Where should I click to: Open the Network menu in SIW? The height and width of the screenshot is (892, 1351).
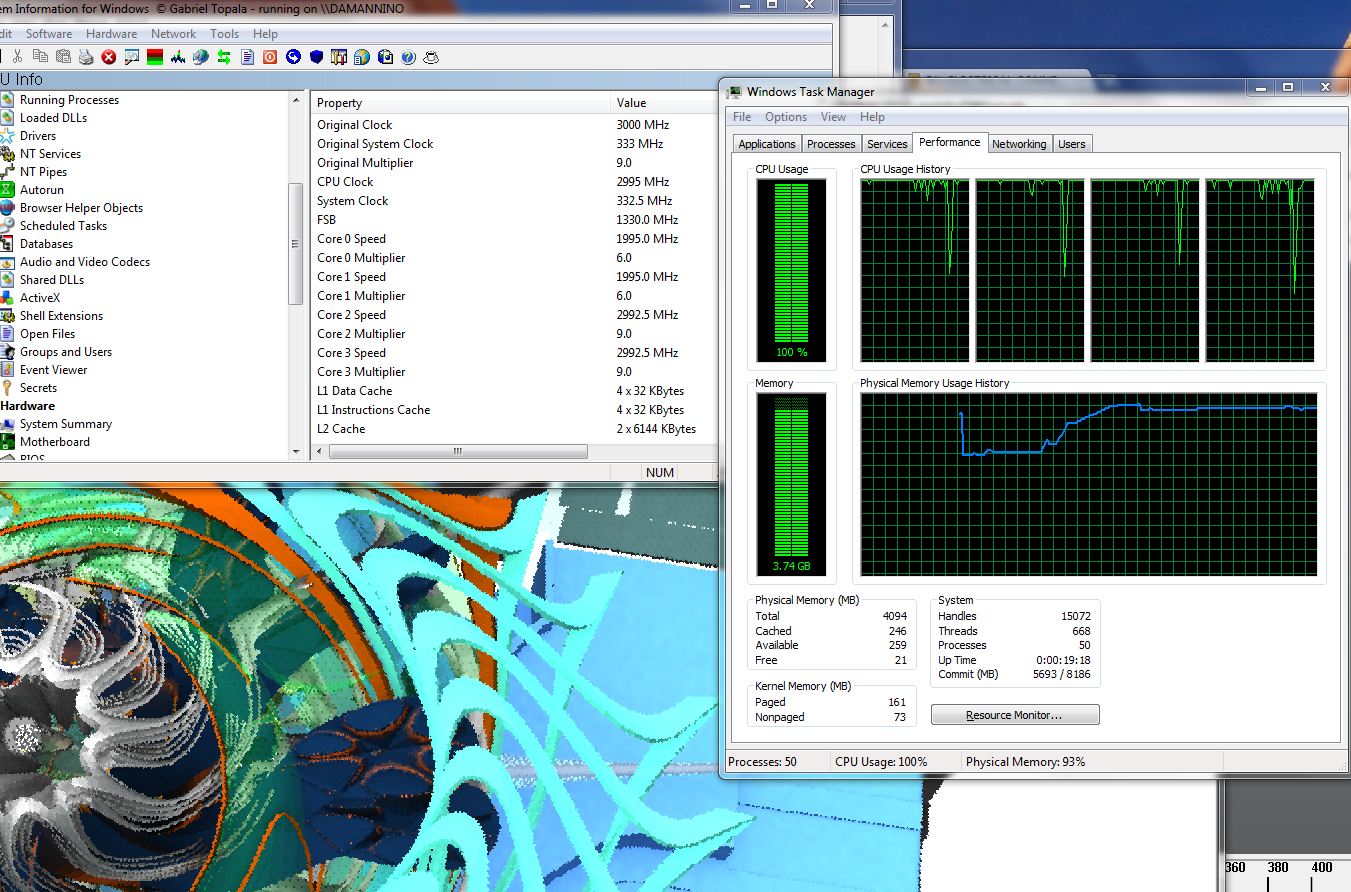(174, 34)
